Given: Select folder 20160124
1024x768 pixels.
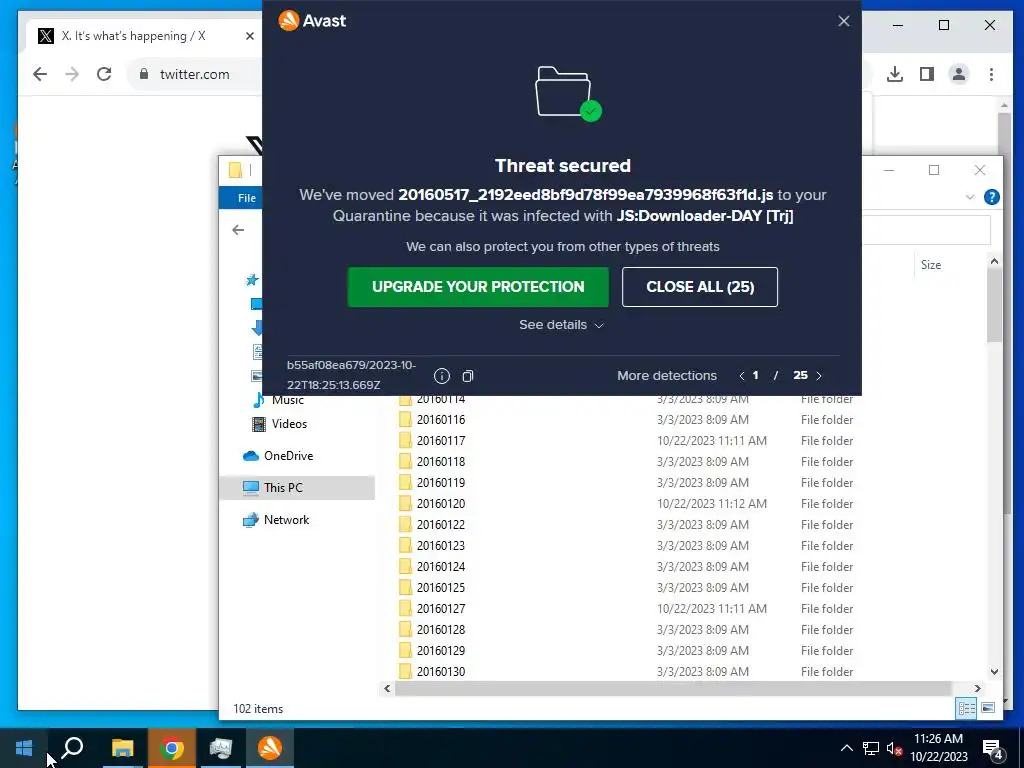Looking at the screenshot, I should click(627, 566).
